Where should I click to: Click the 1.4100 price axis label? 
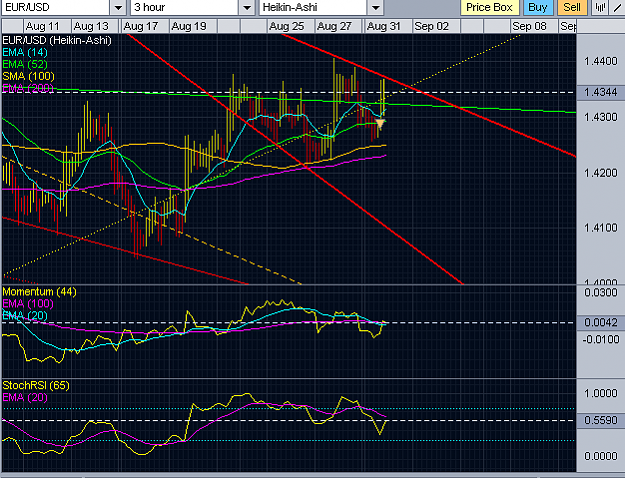click(x=600, y=228)
